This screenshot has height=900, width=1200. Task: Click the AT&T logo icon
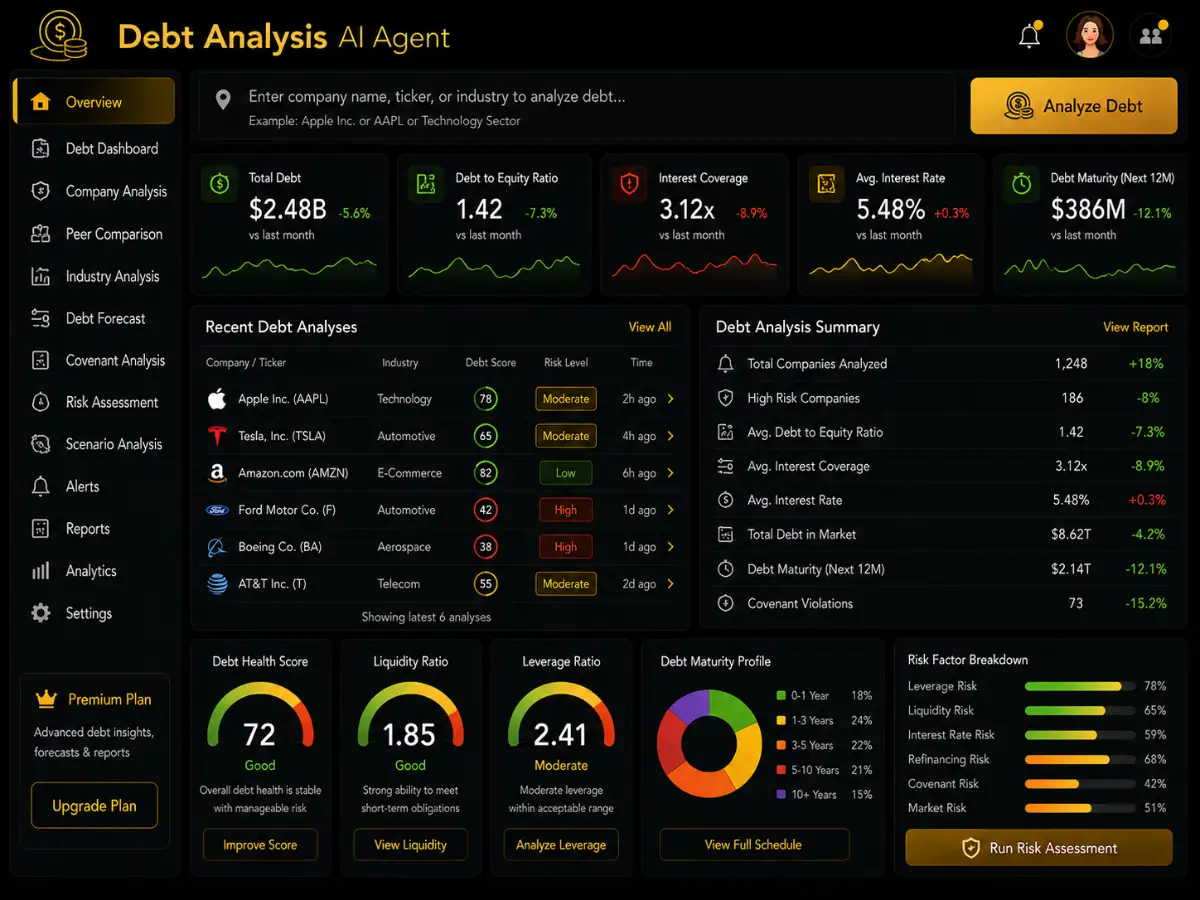[x=217, y=584]
